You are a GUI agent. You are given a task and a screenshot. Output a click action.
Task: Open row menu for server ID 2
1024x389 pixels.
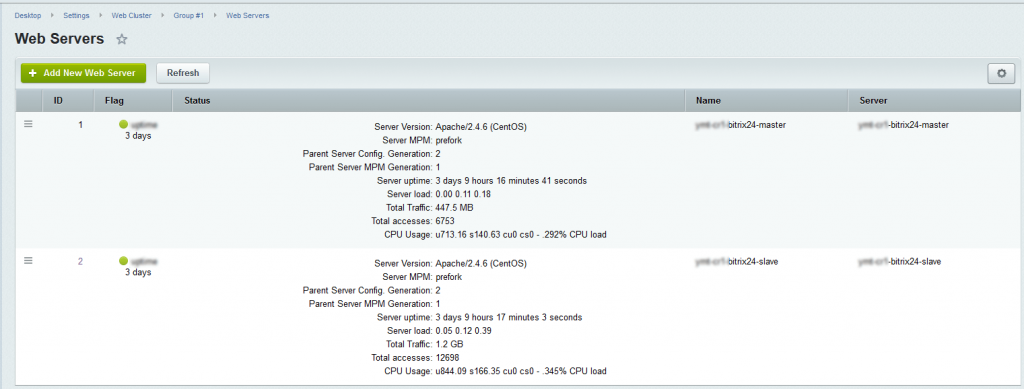(28, 260)
